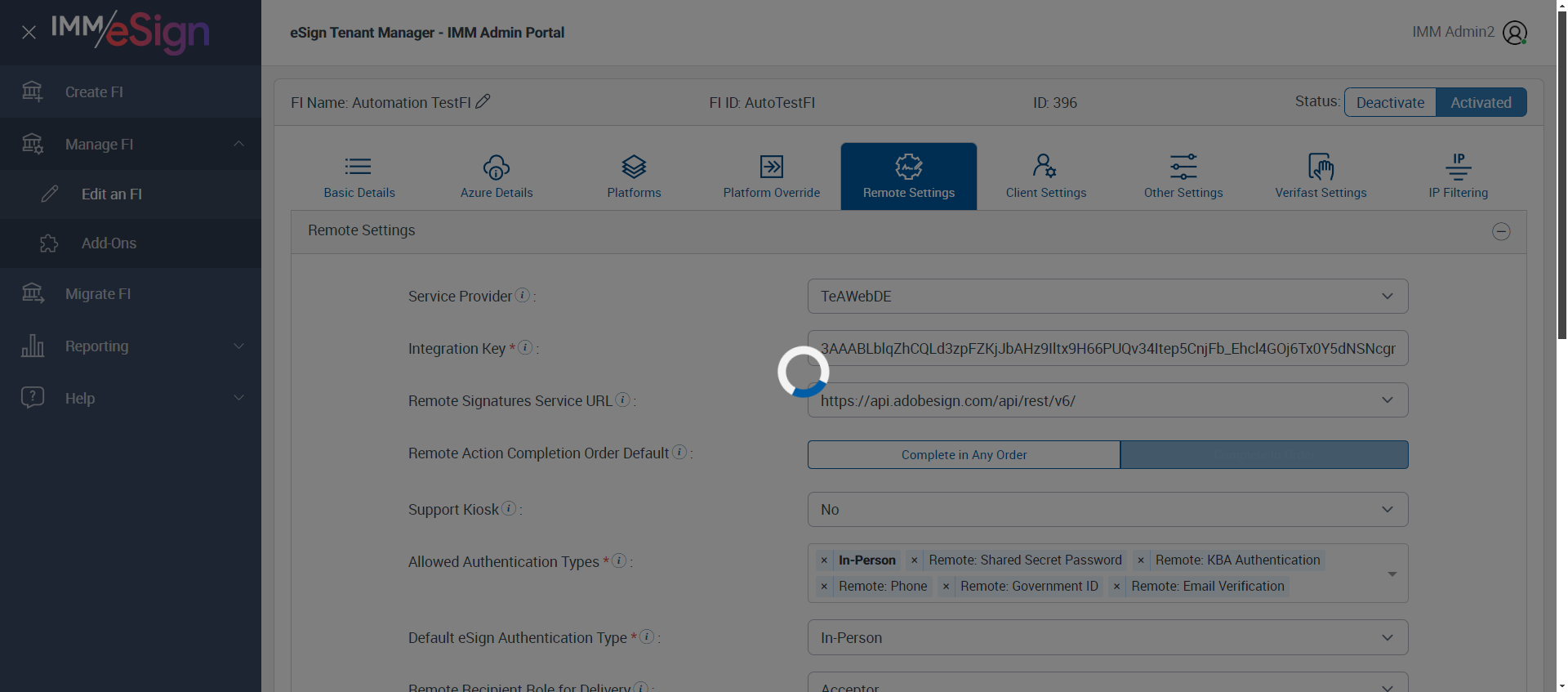Collapse the Manage FI submenu chevron
The width and height of the screenshot is (1568, 692).
pos(238,144)
